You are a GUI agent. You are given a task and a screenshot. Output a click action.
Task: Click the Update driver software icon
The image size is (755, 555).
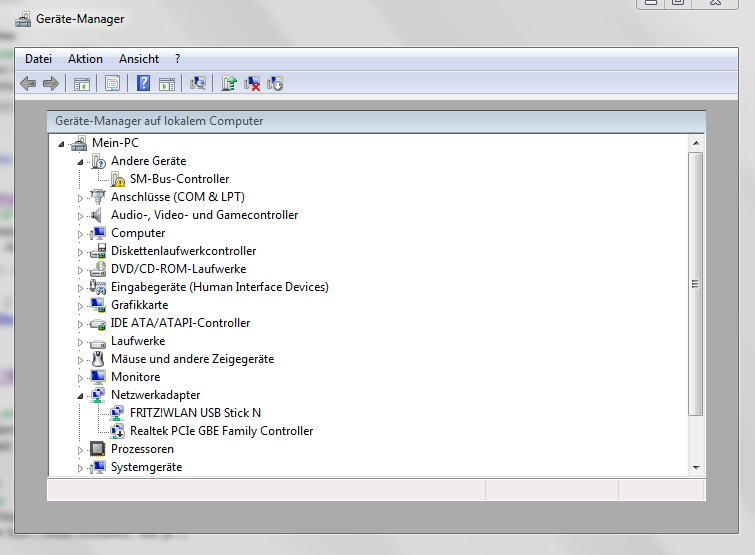(229, 83)
